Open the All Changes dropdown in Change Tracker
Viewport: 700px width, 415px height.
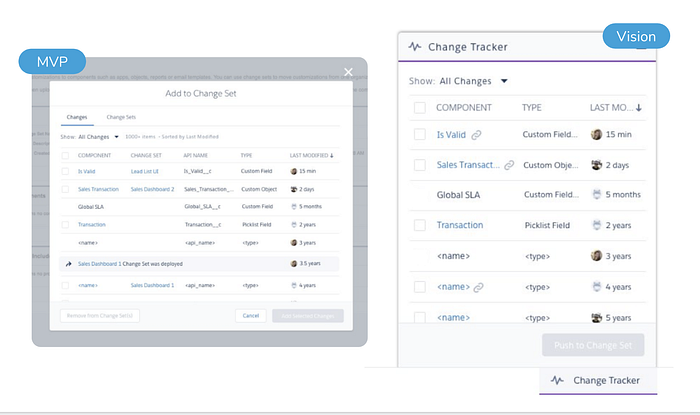[x=504, y=81]
